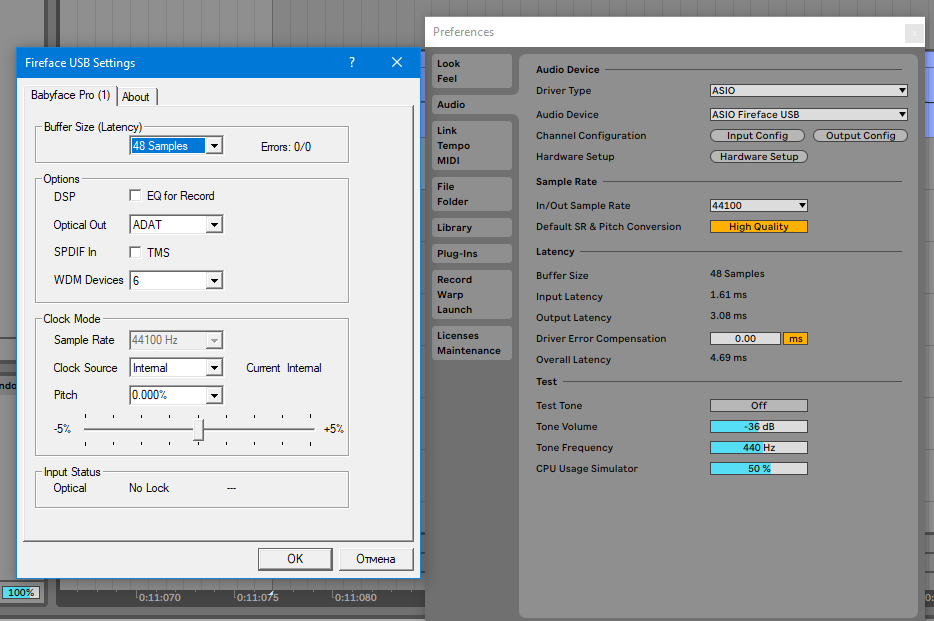Close the Preferences window

pos(914,33)
